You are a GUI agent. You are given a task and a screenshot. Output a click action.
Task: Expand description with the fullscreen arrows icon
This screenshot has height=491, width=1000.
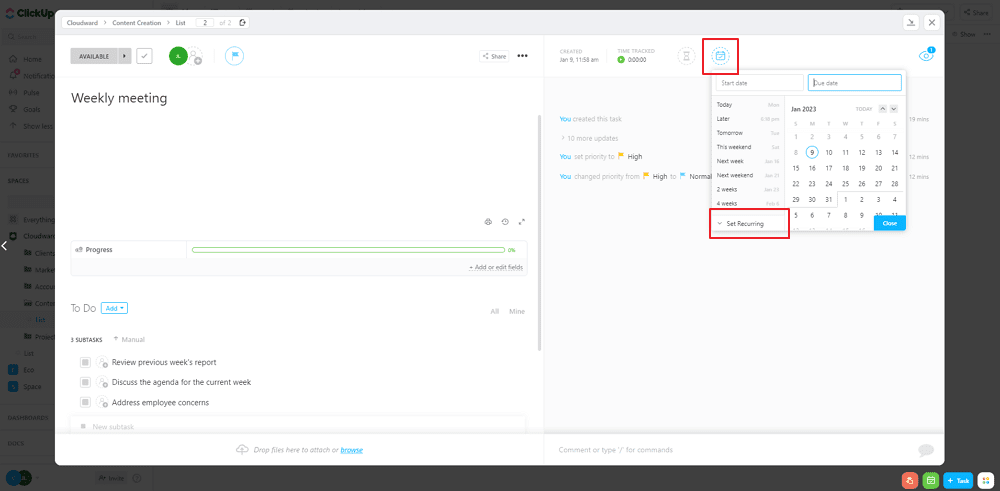(522, 222)
